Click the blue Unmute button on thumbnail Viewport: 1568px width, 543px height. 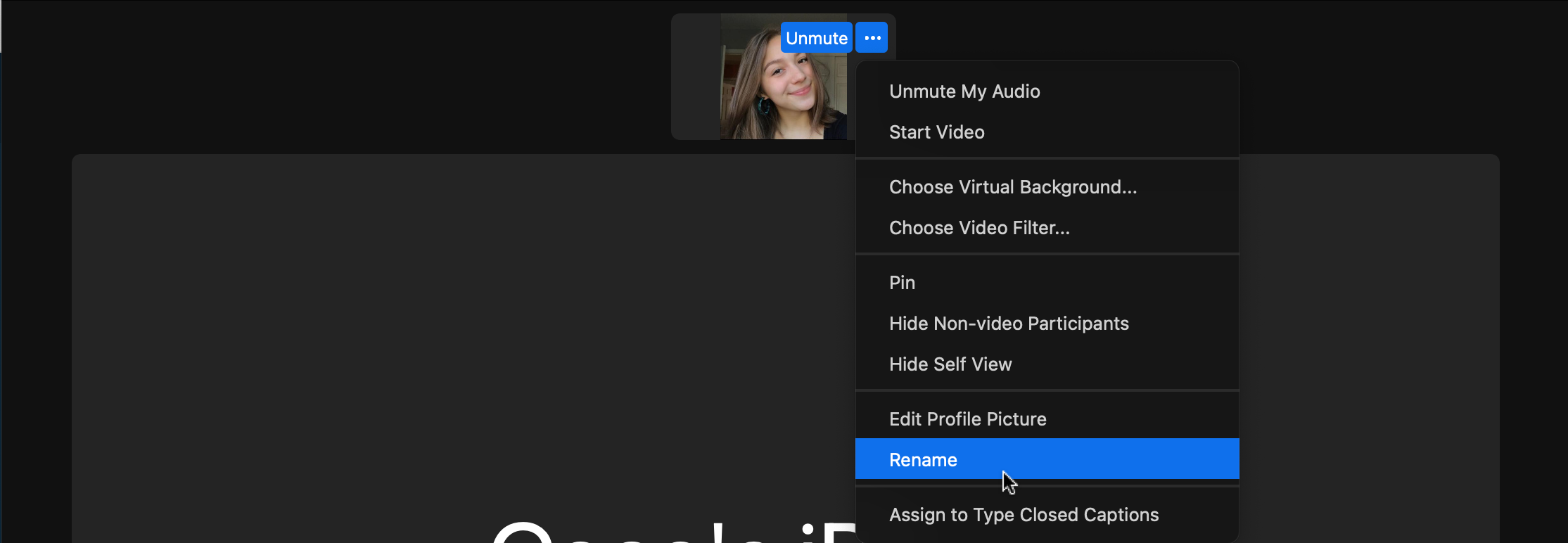(x=817, y=38)
